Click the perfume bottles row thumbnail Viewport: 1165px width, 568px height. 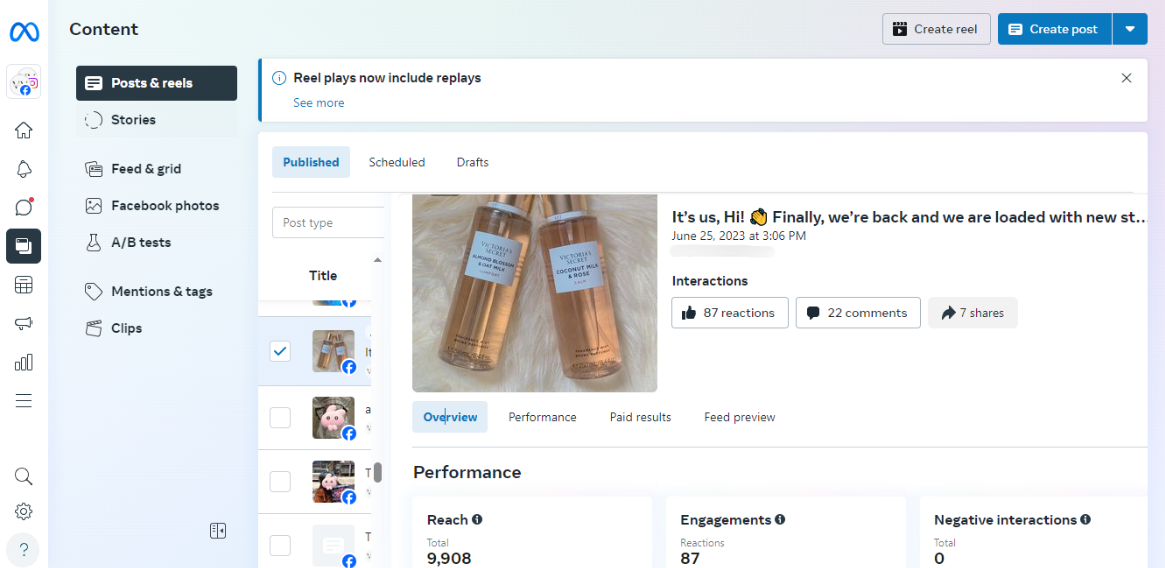pos(334,351)
